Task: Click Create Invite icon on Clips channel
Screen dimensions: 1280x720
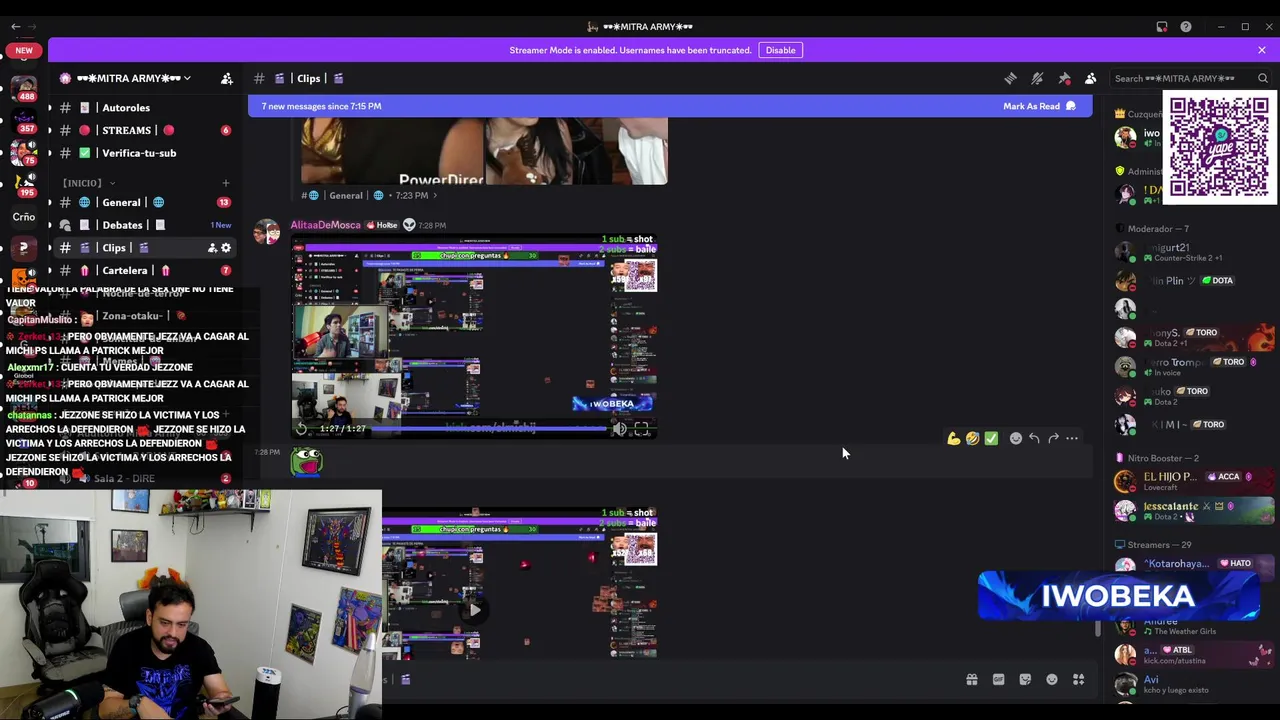Action: [212, 248]
